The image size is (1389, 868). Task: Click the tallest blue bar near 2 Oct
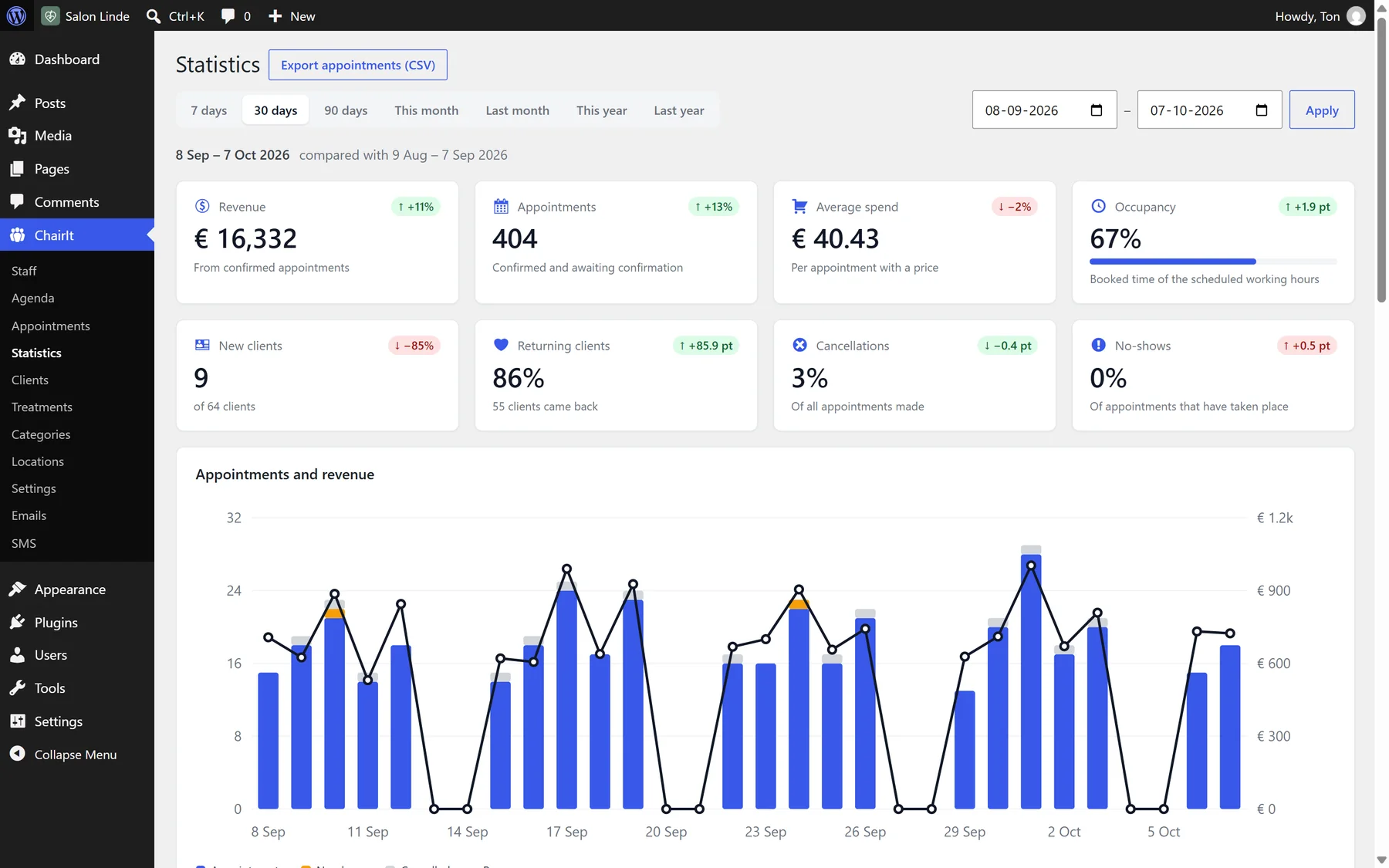coord(1031,681)
